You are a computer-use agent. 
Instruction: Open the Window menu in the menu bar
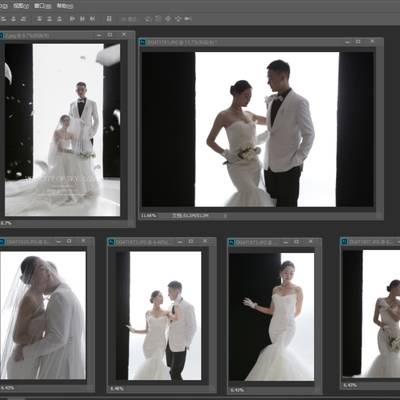pyautogui.click(x=43, y=6)
